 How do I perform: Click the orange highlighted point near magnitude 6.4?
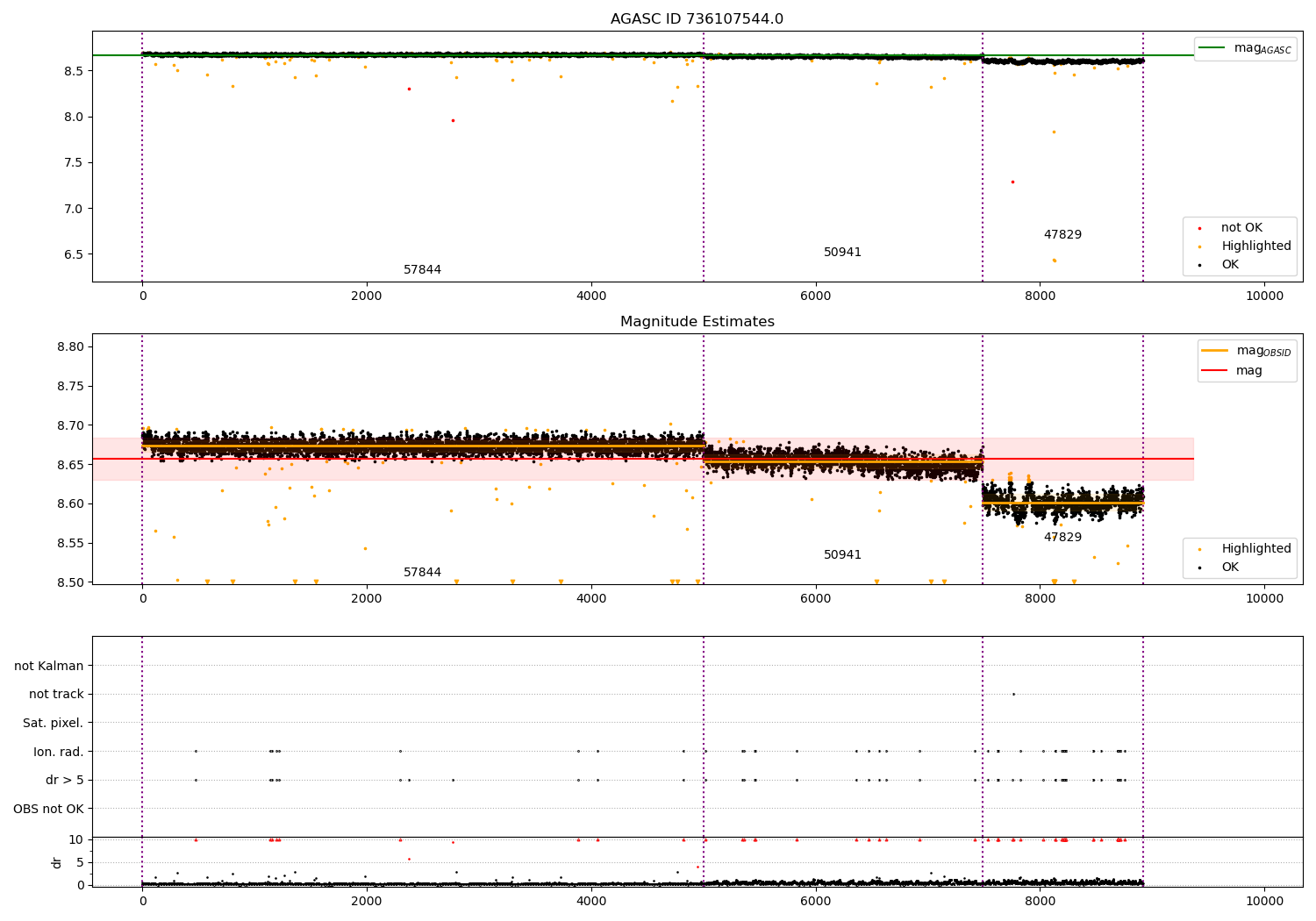(1055, 261)
